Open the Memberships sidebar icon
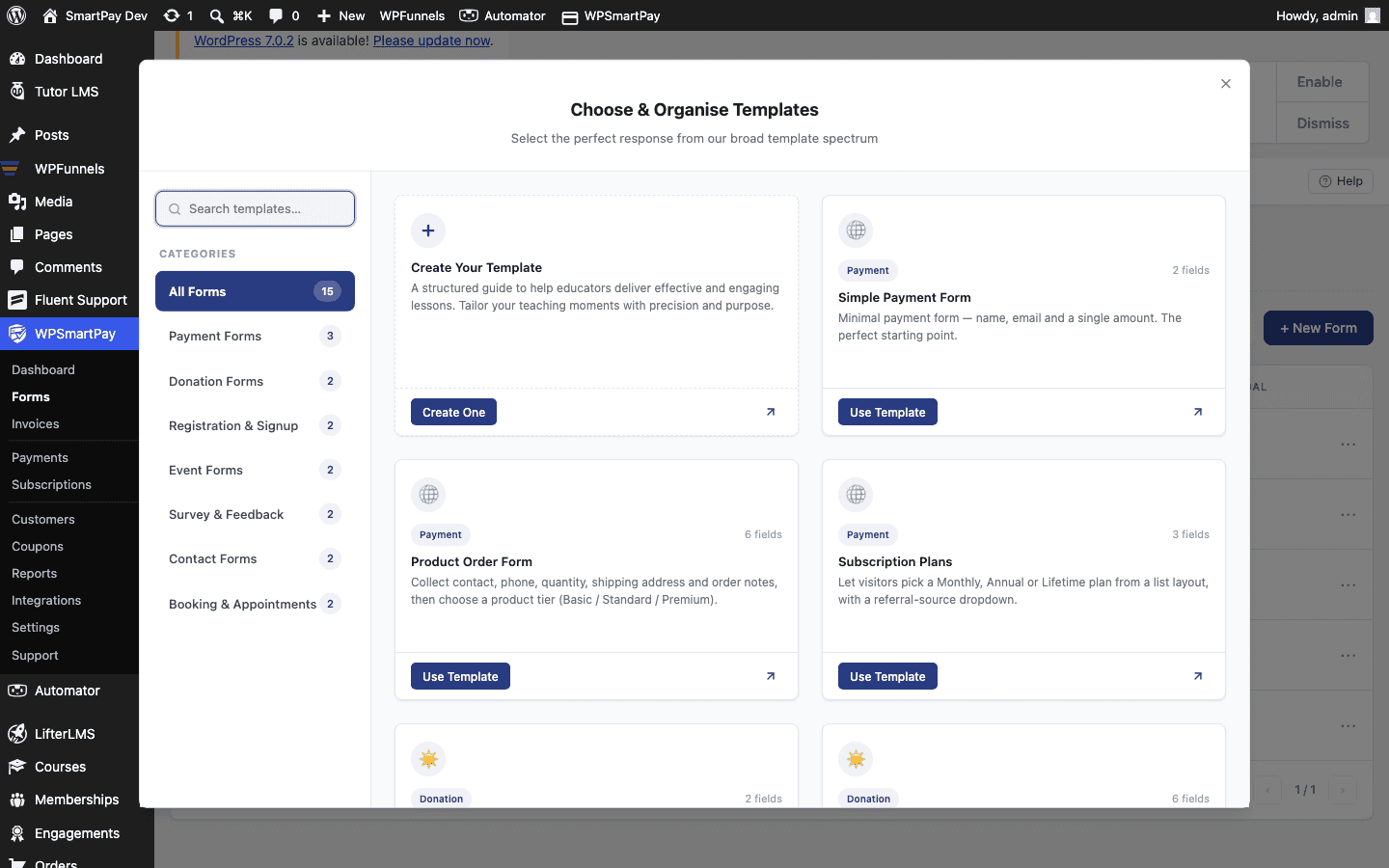The height and width of the screenshot is (868, 1389). tap(17, 800)
